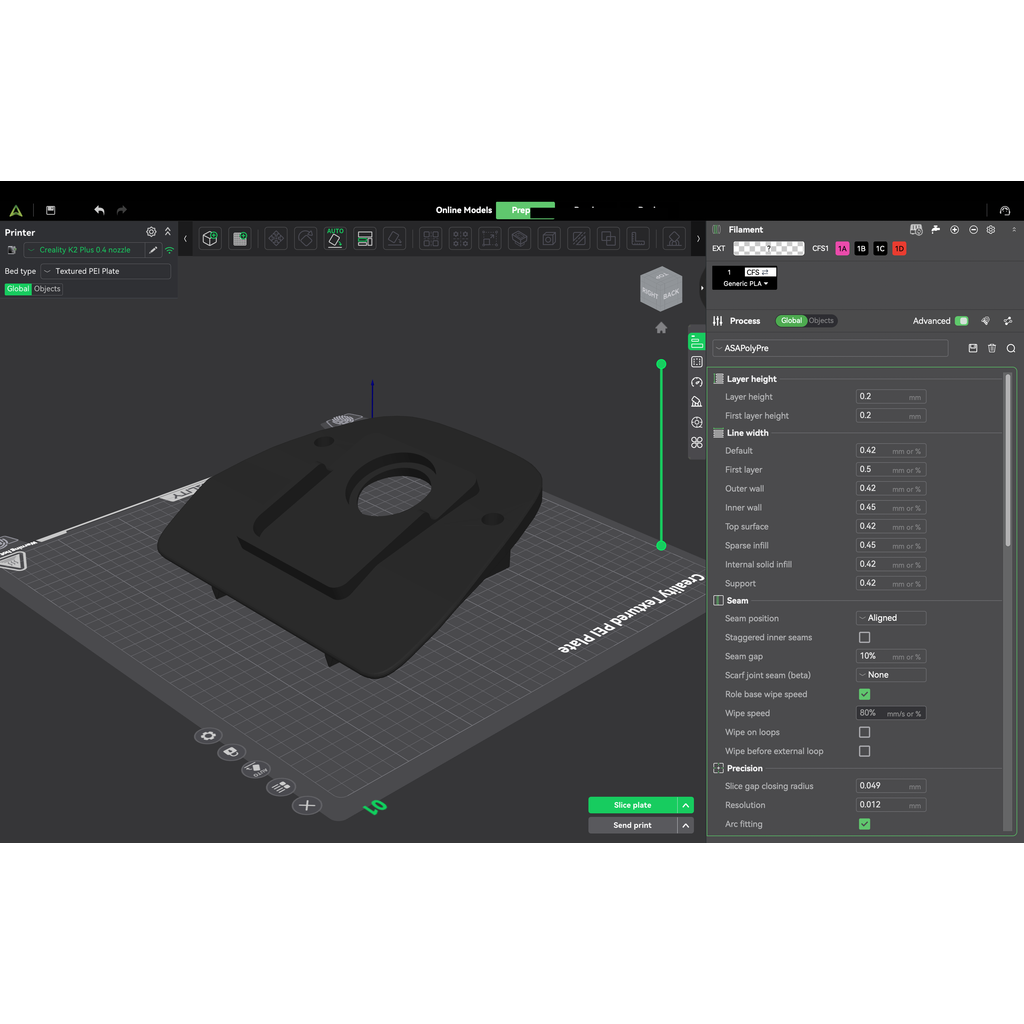Reset view with the home icon

661,328
